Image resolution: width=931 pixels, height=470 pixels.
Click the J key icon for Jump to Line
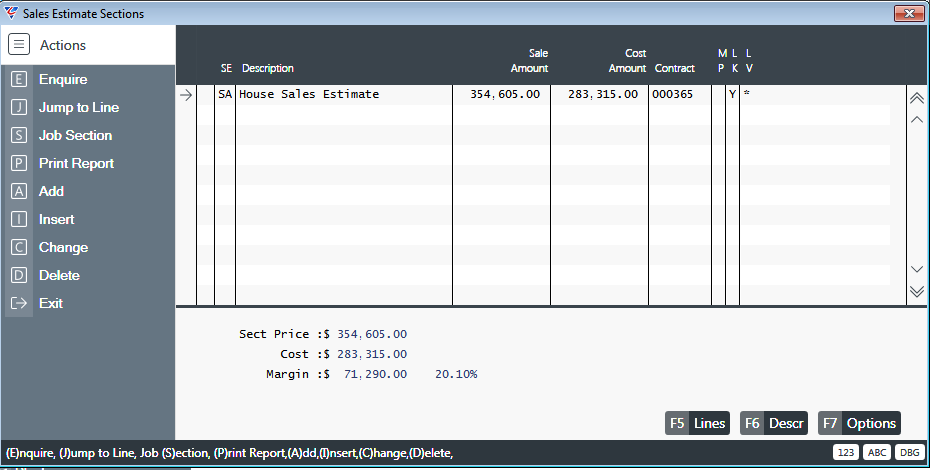(19, 107)
